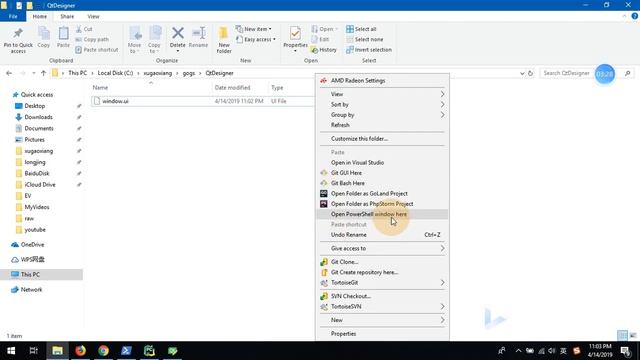Click Pin to Quick access icon
Screen dimensions: 640x360
[18, 40]
